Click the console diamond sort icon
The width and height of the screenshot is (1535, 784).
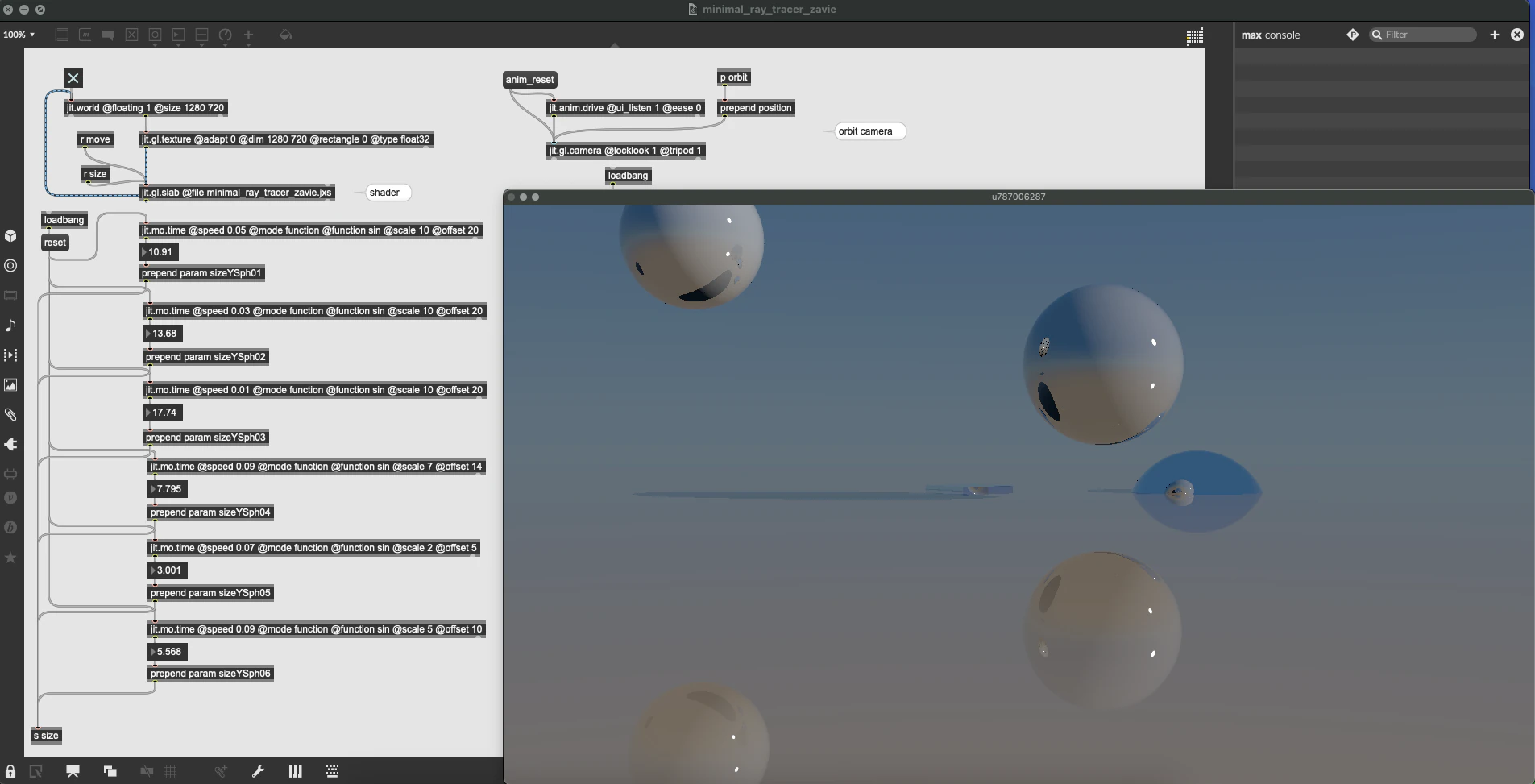(1353, 35)
